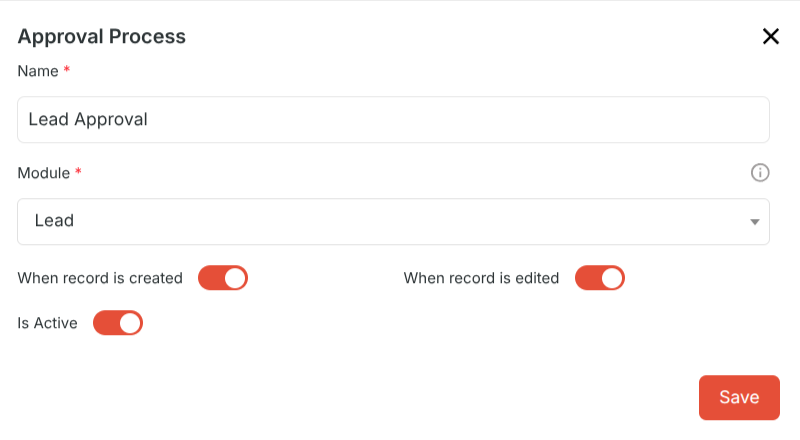Turn off When record is edited switch
The image size is (800, 440).
pyautogui.click(x=599, y=278)
